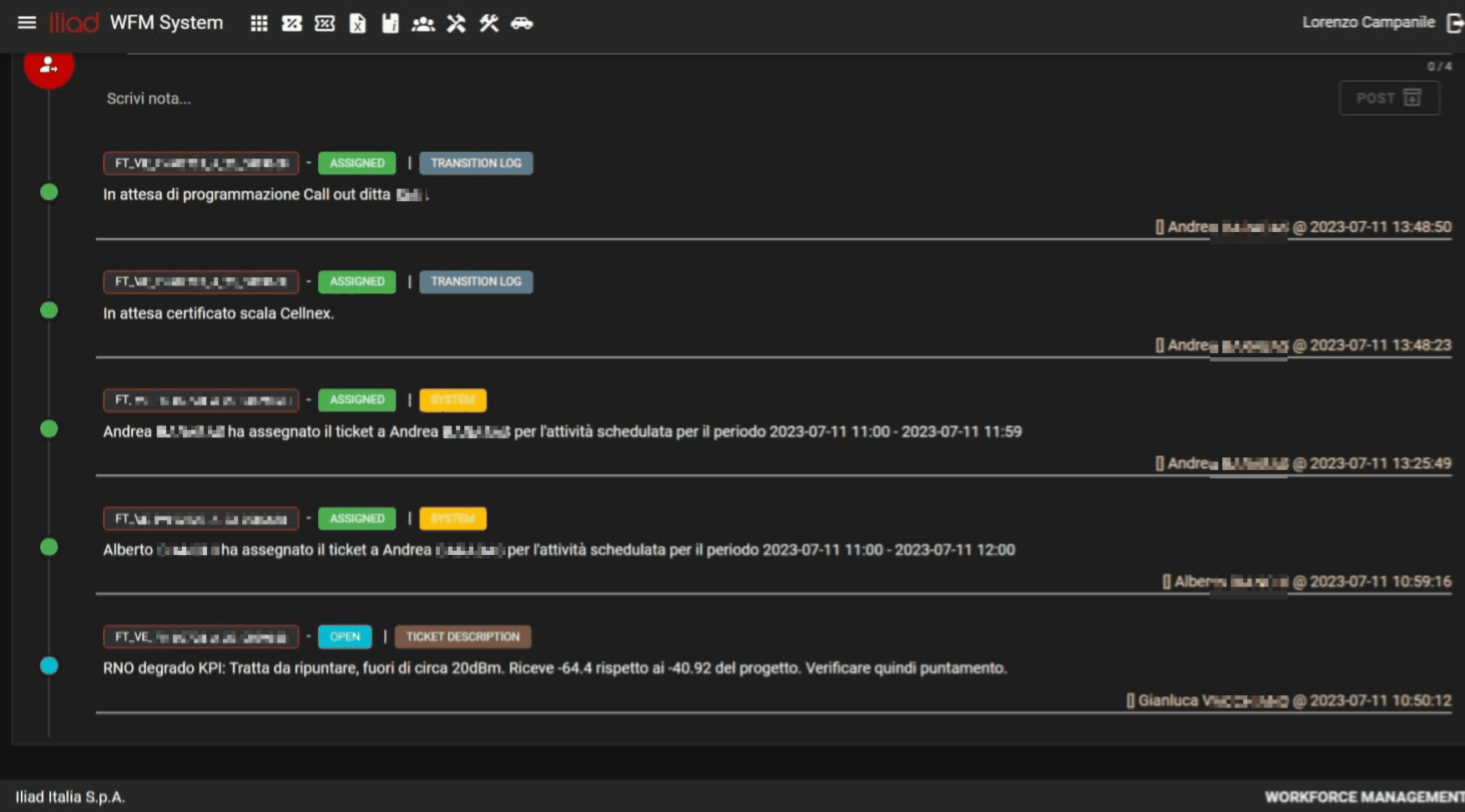
Task: Open the filled ticket icon in toolbar
Action: (291, 23)
